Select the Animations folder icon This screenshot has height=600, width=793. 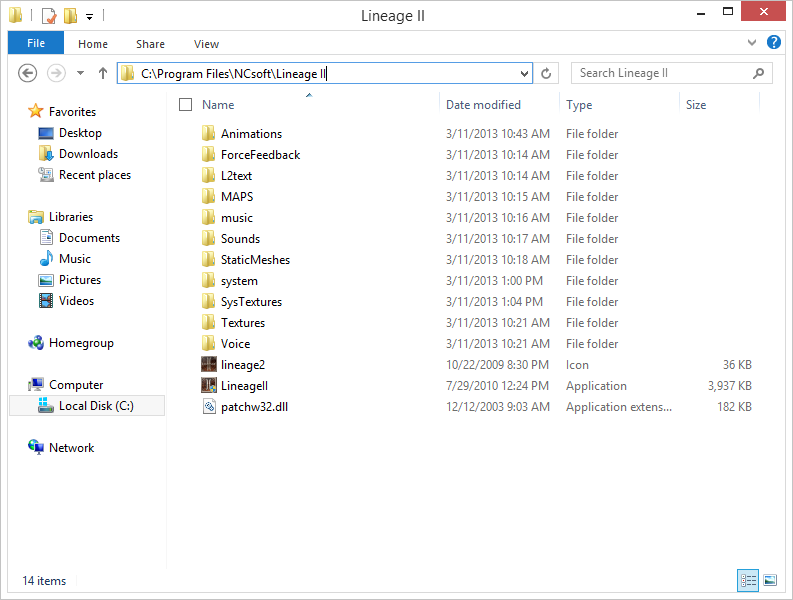208,134
